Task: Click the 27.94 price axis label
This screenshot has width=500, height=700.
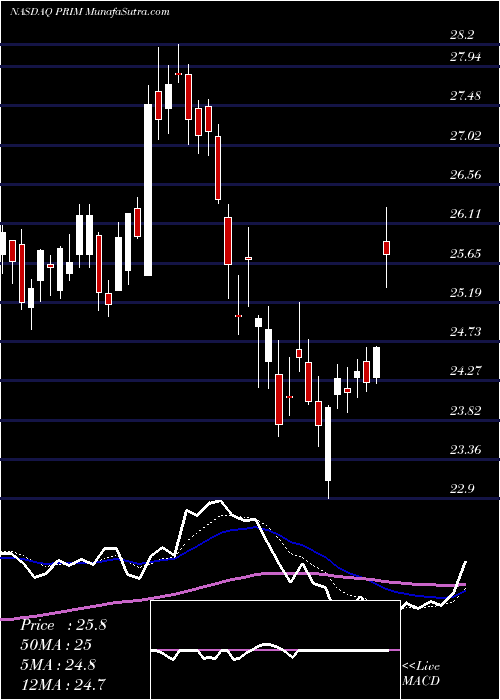Action: pyautogui.click(x=466, y=57)
